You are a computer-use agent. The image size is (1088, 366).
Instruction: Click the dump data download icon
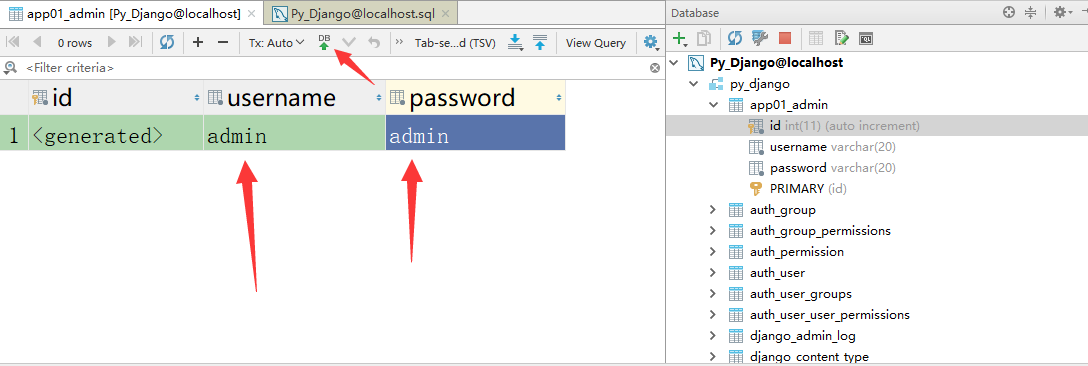[515, 42]
